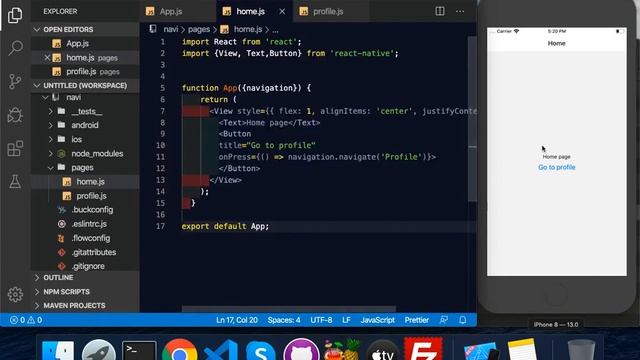
Task: Open Launchpad rocket from the Dock
Action: tap(98, 350)
